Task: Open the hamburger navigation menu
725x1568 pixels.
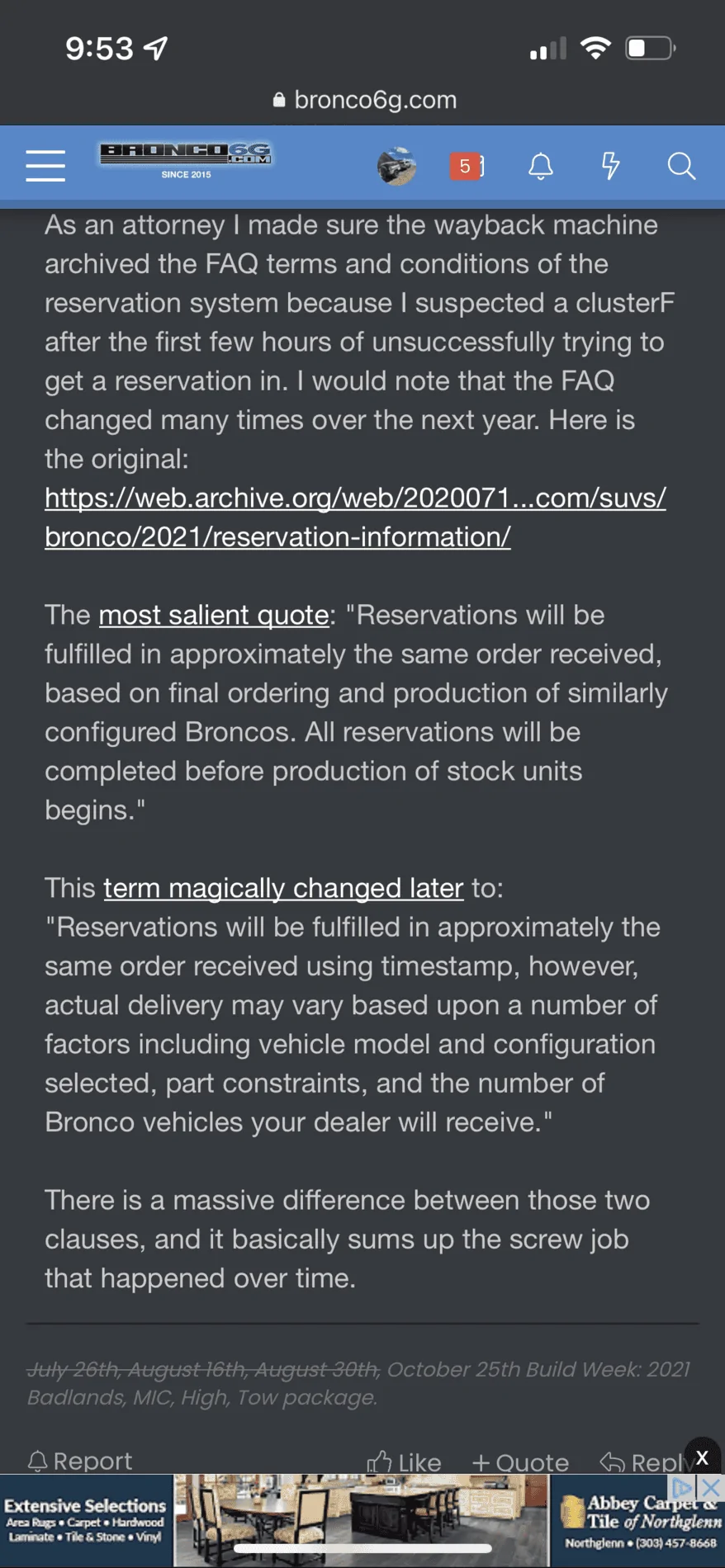Action: point(45,166)
